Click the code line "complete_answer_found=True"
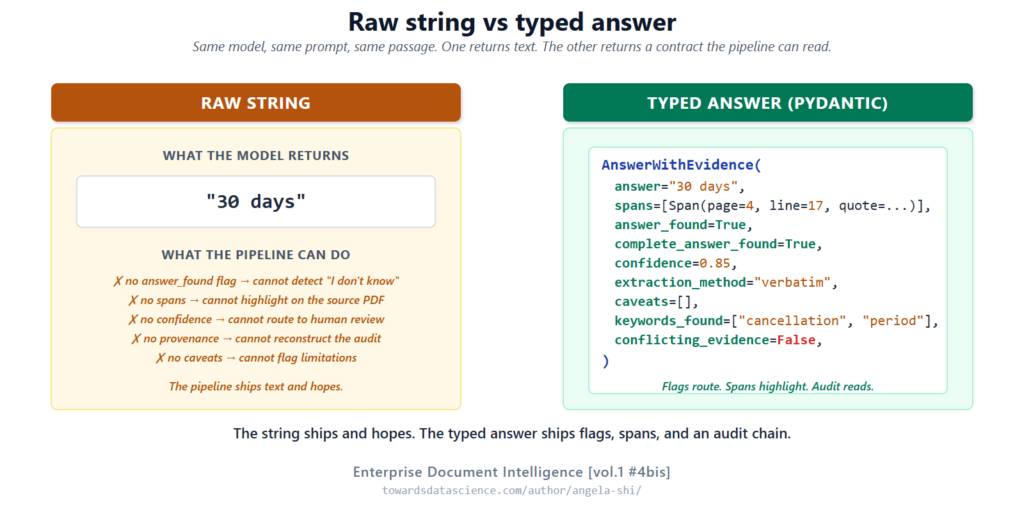The width and height of the screenshot is (1024, 512). (718, 244)
